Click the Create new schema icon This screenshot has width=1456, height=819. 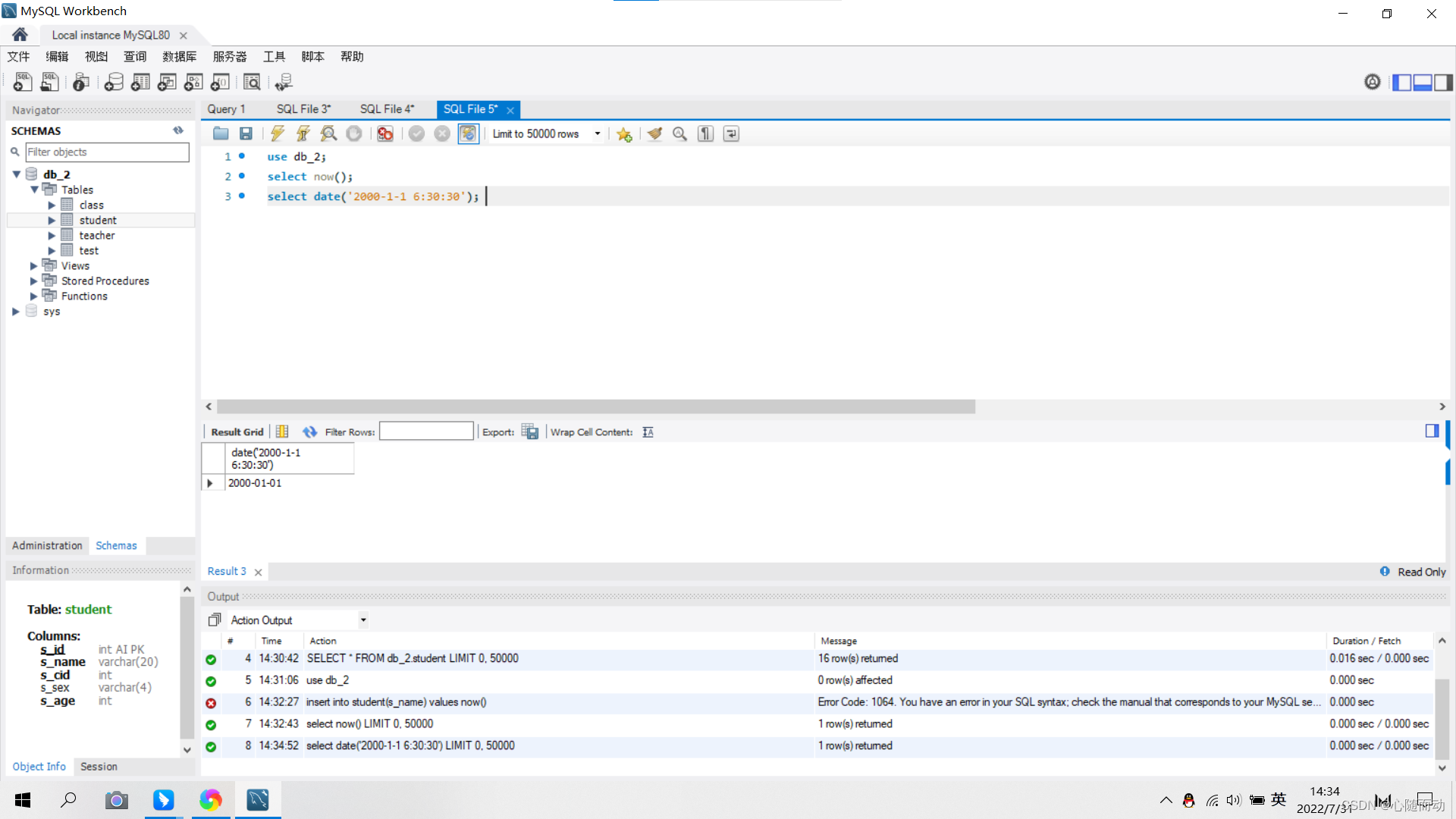click(113, 83)
